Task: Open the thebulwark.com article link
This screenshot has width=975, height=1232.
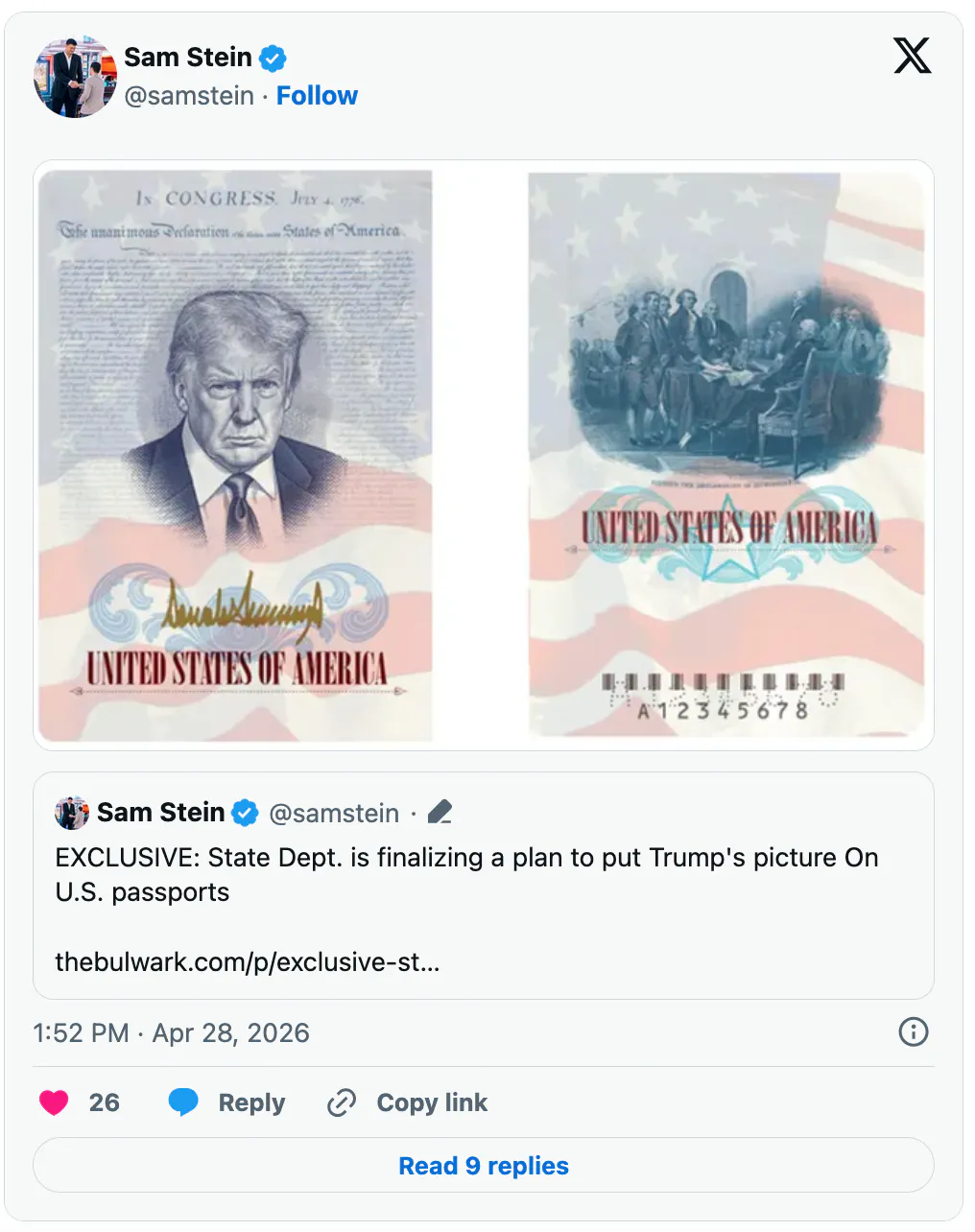Action: tap(247, 961)
